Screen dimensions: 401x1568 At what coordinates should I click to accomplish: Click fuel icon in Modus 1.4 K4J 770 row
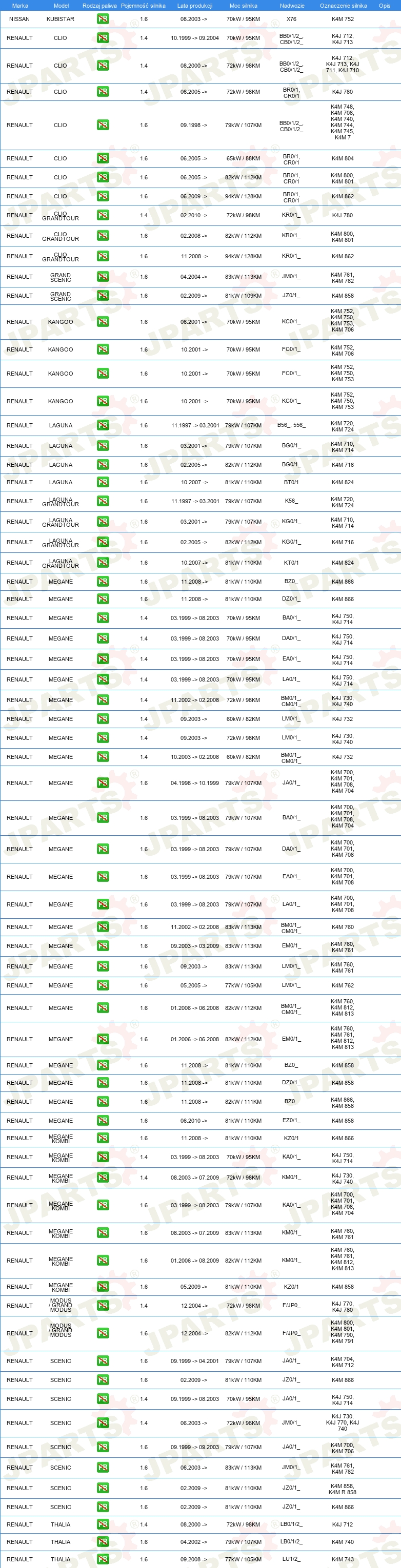[x=103, y=1305]
